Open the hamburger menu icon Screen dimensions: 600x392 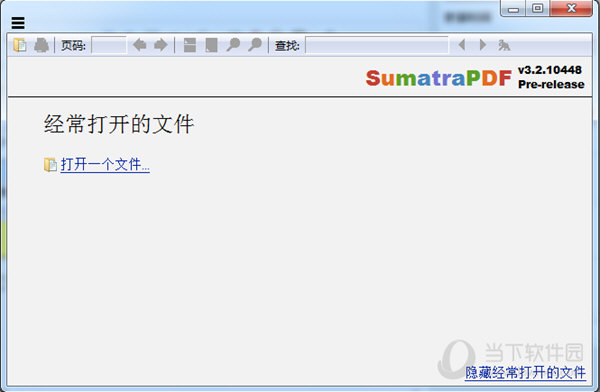18,23
